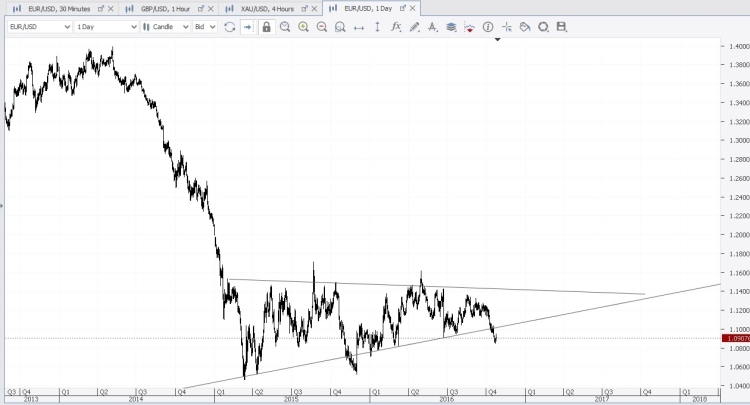Screen dimensions: 750x405
Task: Click the vertical fit arrows icon
Action: tap(377, 27)
